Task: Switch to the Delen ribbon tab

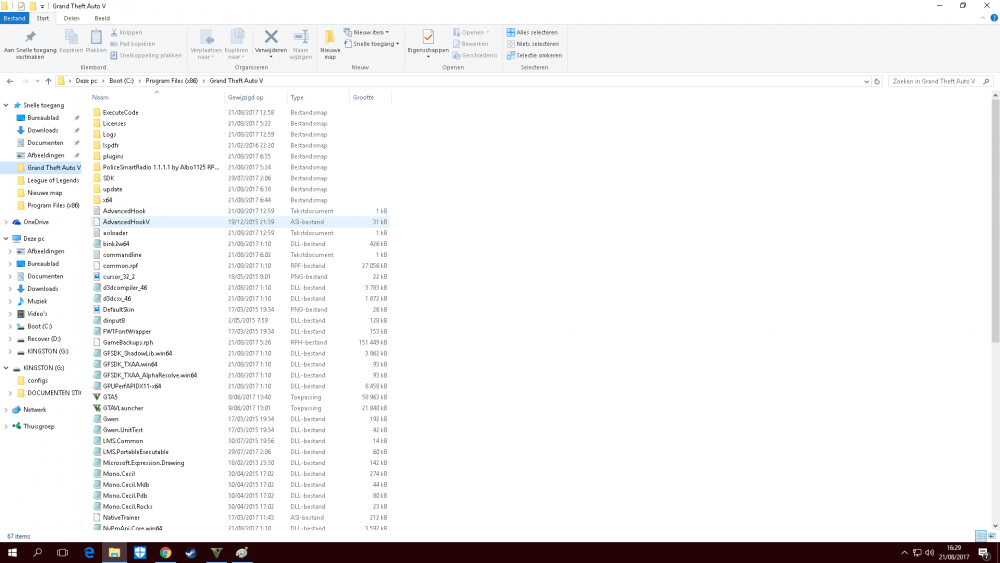Action: 71,18
